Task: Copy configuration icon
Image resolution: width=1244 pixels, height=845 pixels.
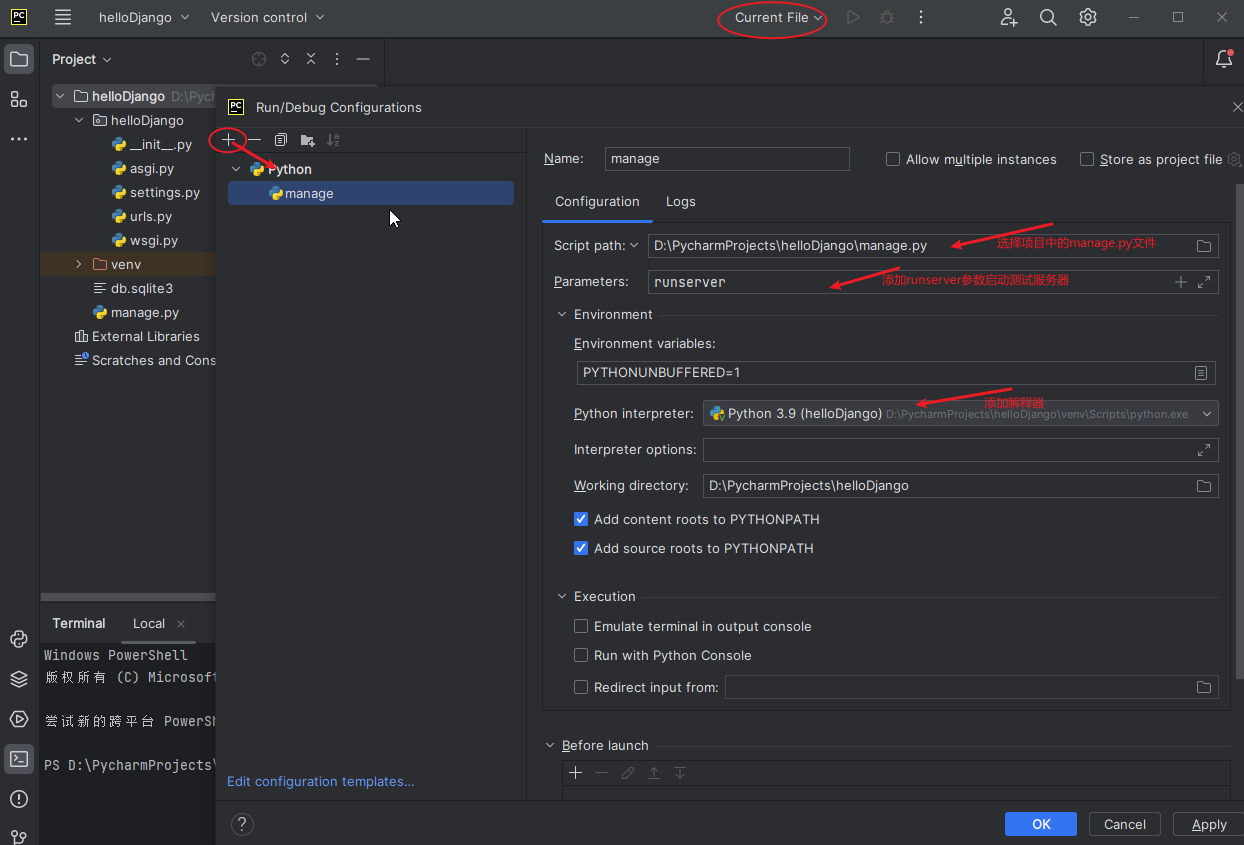Action: [x=281, y=140]
